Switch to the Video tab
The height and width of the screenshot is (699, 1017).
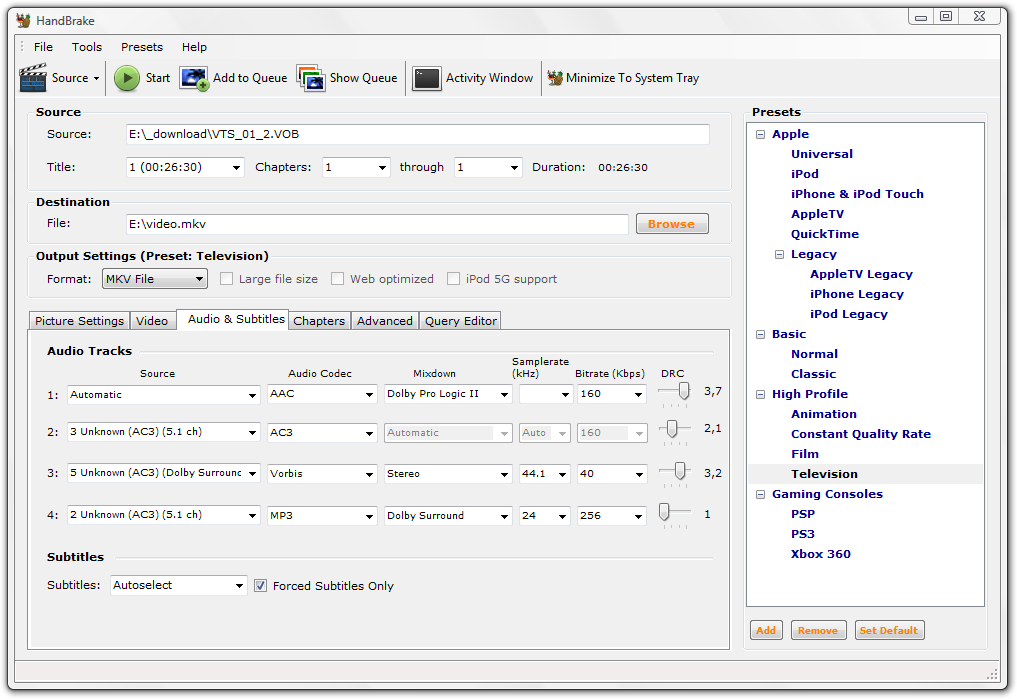click(152, 321)
